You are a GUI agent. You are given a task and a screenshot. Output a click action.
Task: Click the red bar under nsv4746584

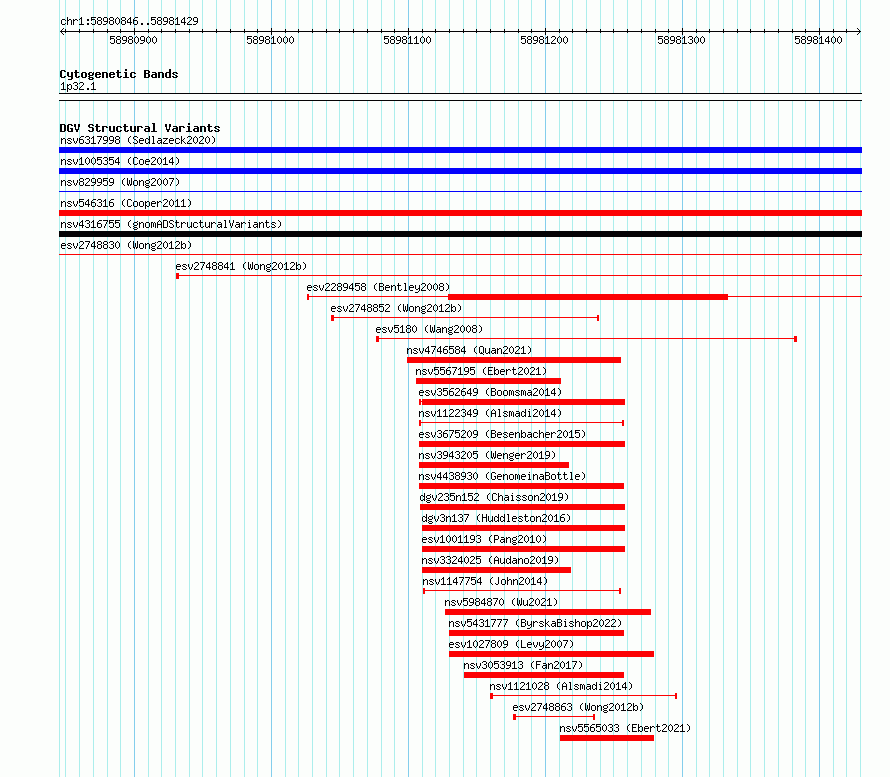click(514, 360)
